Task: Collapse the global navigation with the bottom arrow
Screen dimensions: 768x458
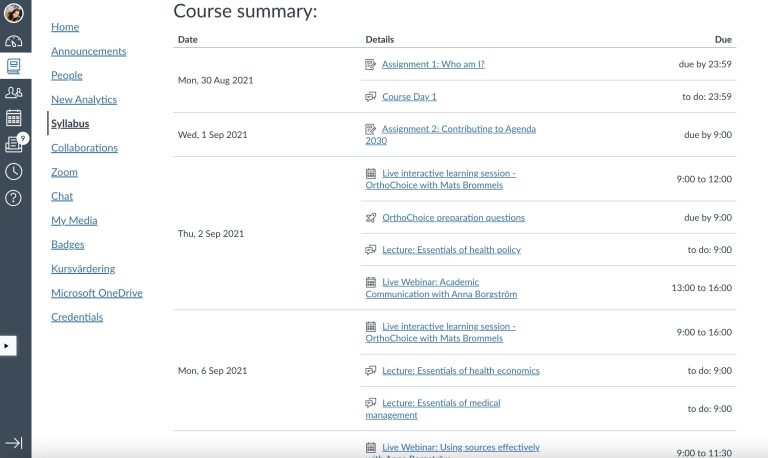Action: pos(14,442)
